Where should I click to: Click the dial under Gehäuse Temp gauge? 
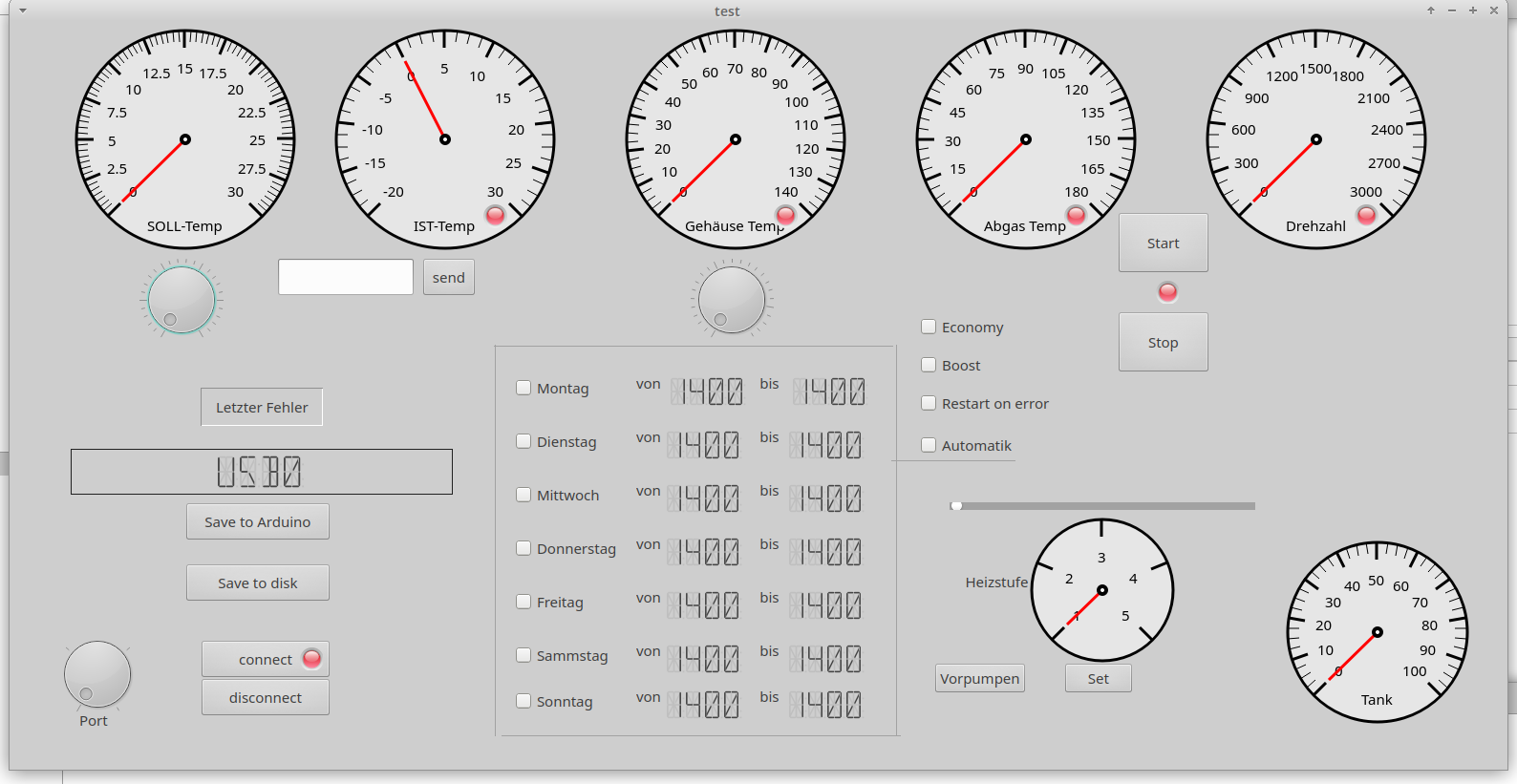[x=732, y=300]
